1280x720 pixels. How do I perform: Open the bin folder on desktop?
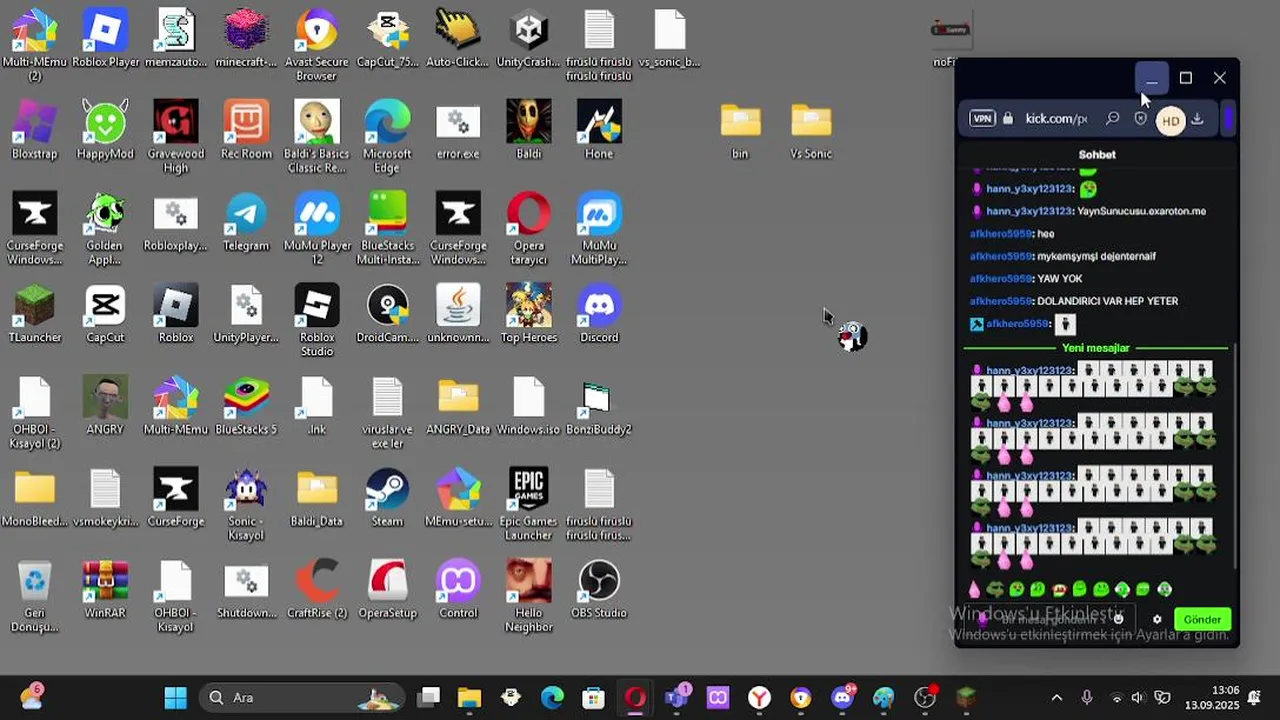740,130
